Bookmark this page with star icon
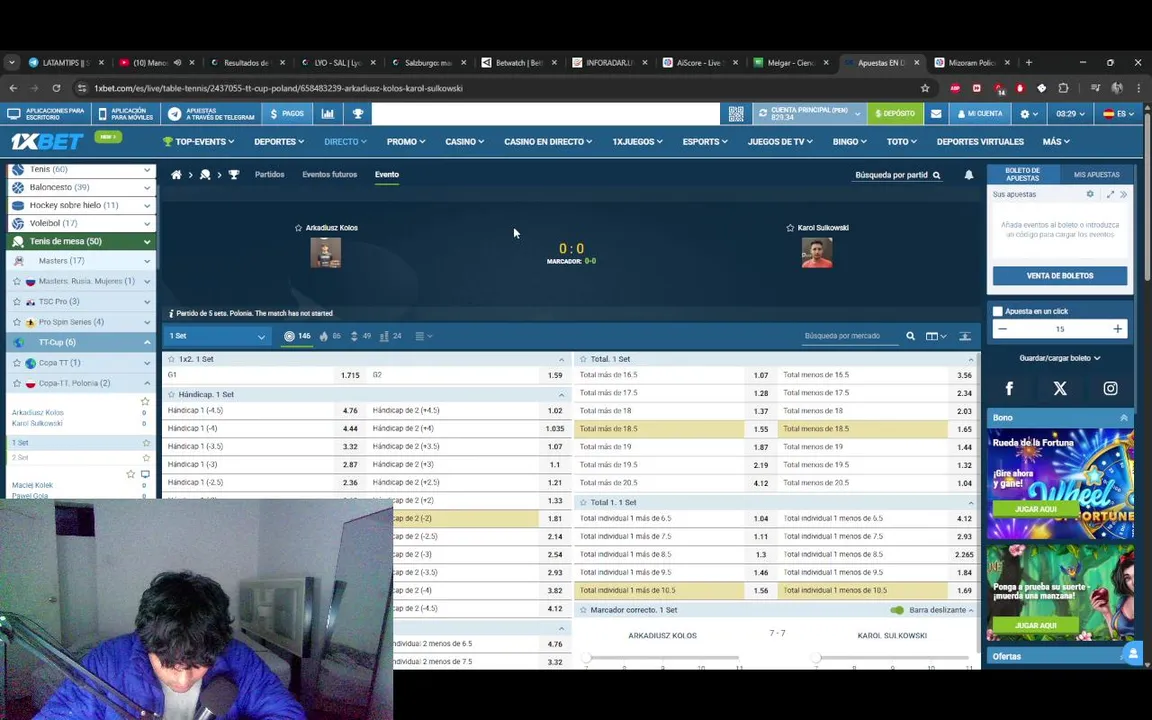Image resolution: width=1152 pixels, height=720 pixels. point(925,88)
